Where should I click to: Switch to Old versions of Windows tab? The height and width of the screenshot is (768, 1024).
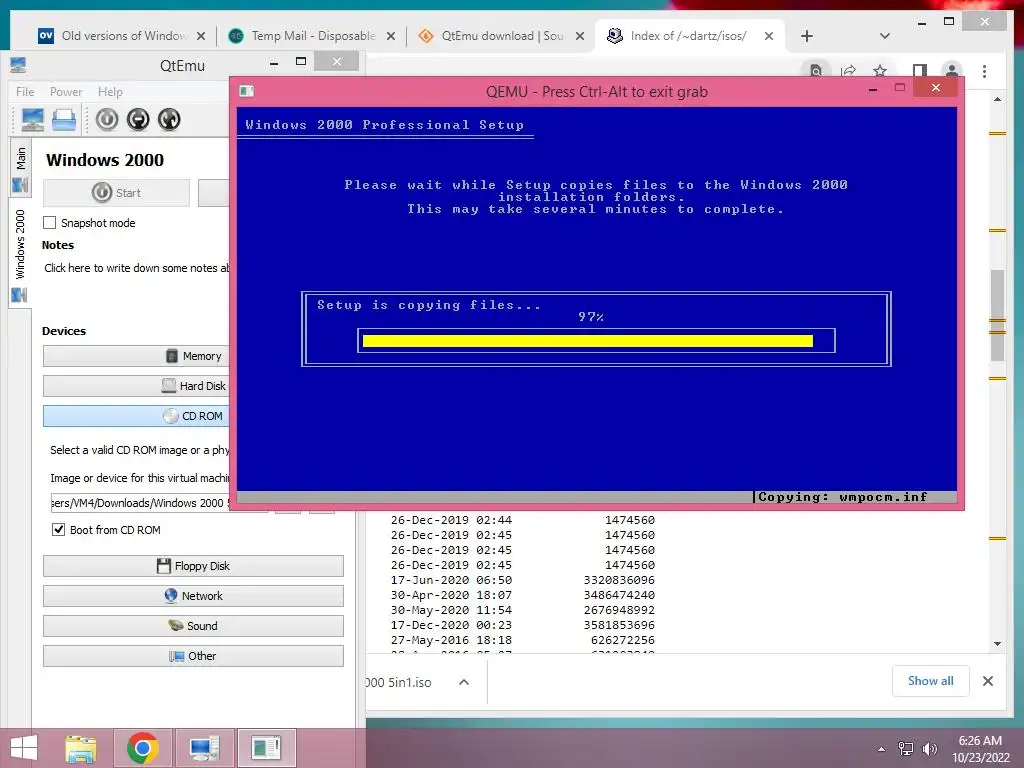pyautogui.click(x=121, y=36)
